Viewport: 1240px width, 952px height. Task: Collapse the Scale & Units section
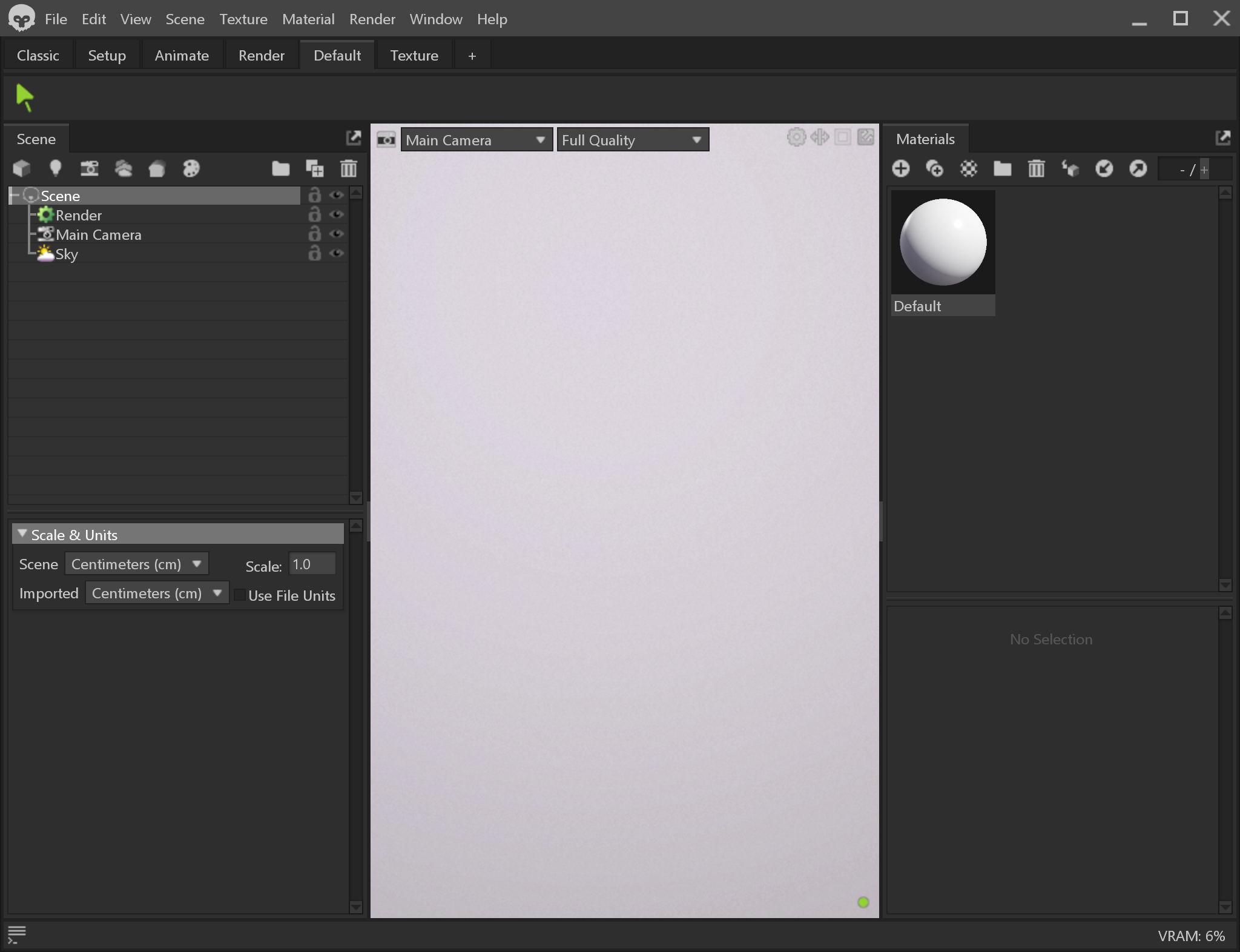click(x=22, y=534)
